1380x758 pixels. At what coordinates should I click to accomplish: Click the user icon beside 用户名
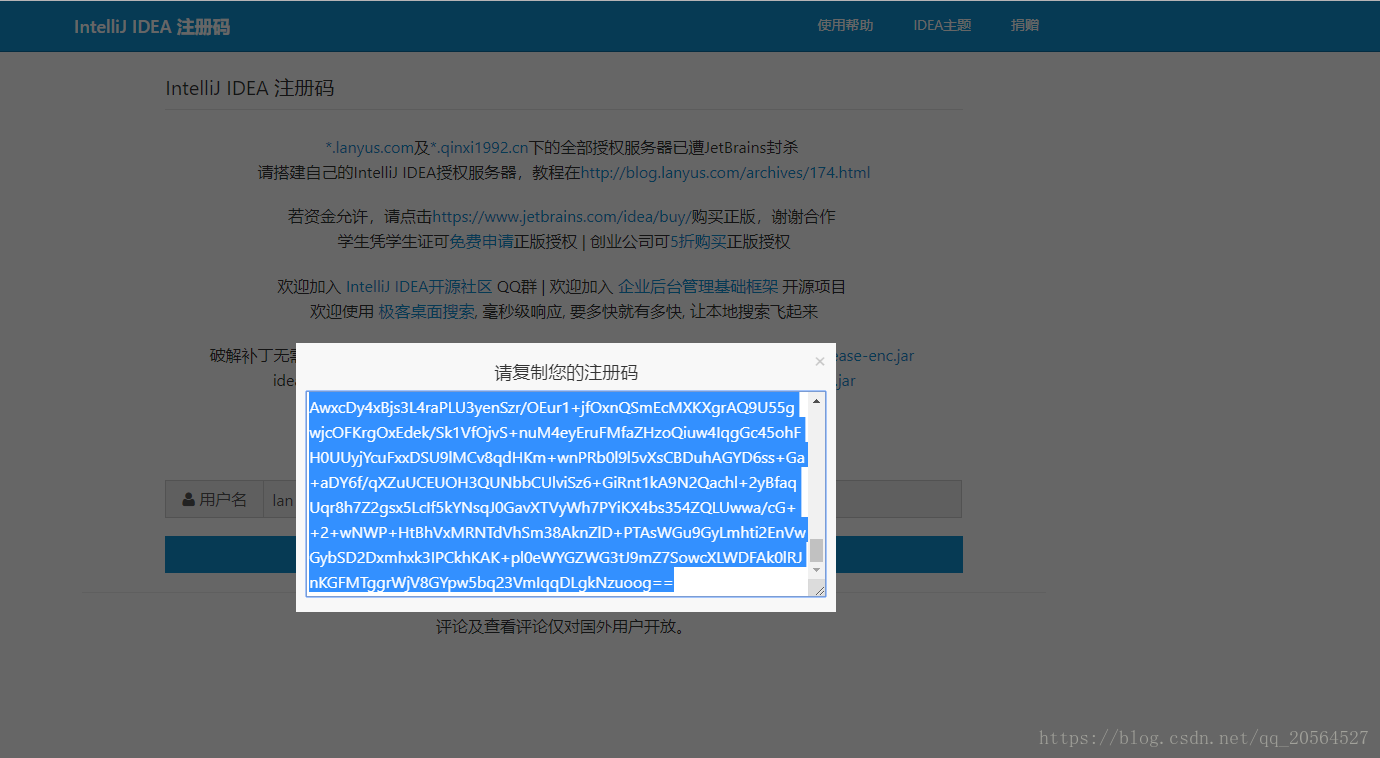pyautogui.click(x=188, y=499)
